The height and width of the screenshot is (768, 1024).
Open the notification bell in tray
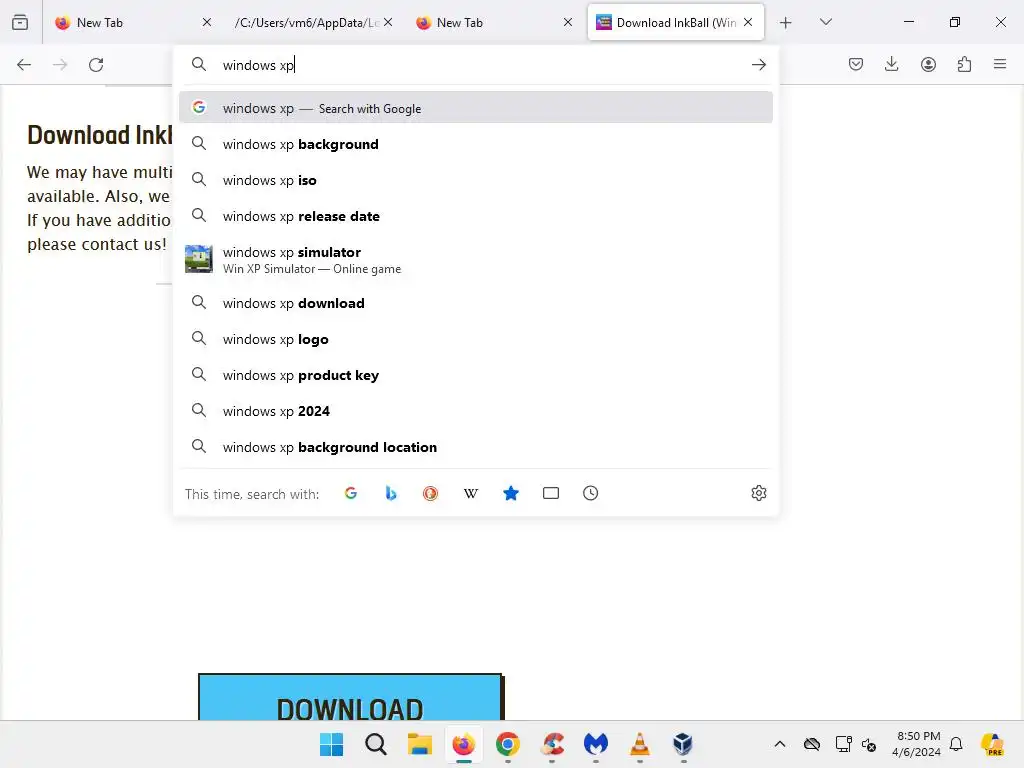956,744
